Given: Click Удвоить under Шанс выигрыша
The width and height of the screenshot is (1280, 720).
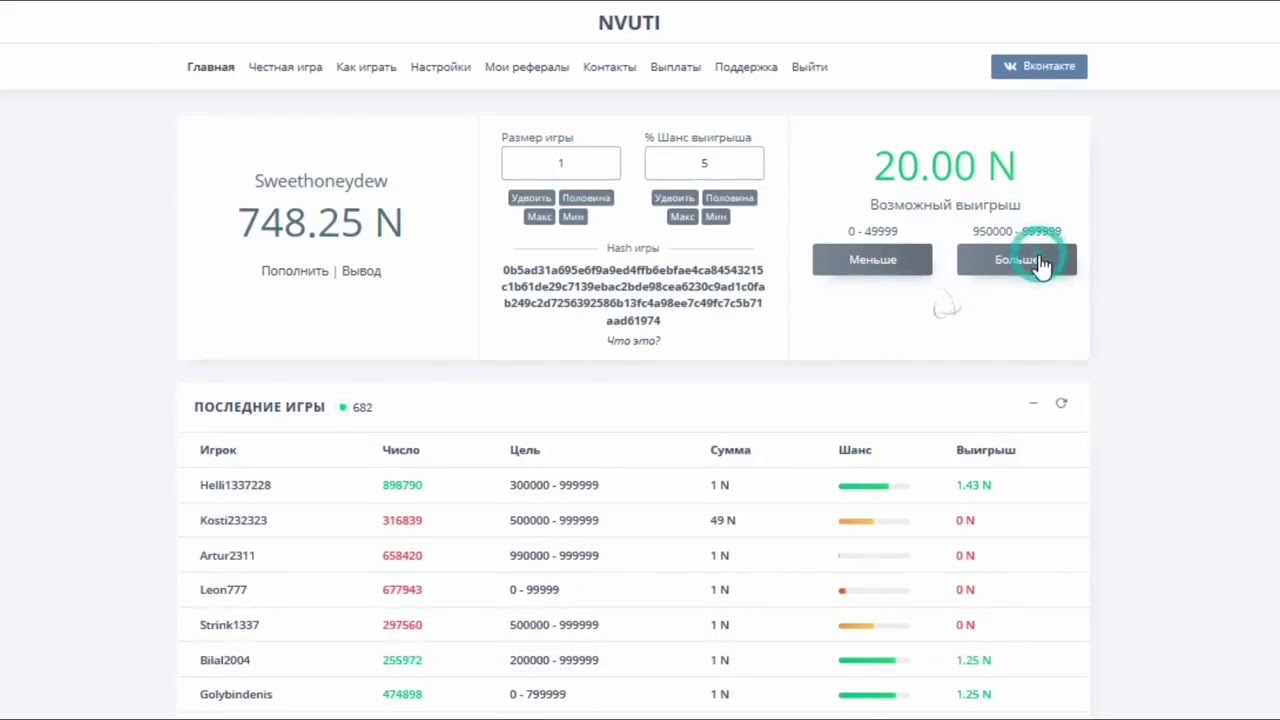Looking at the screenshot, I should (674, 198).
